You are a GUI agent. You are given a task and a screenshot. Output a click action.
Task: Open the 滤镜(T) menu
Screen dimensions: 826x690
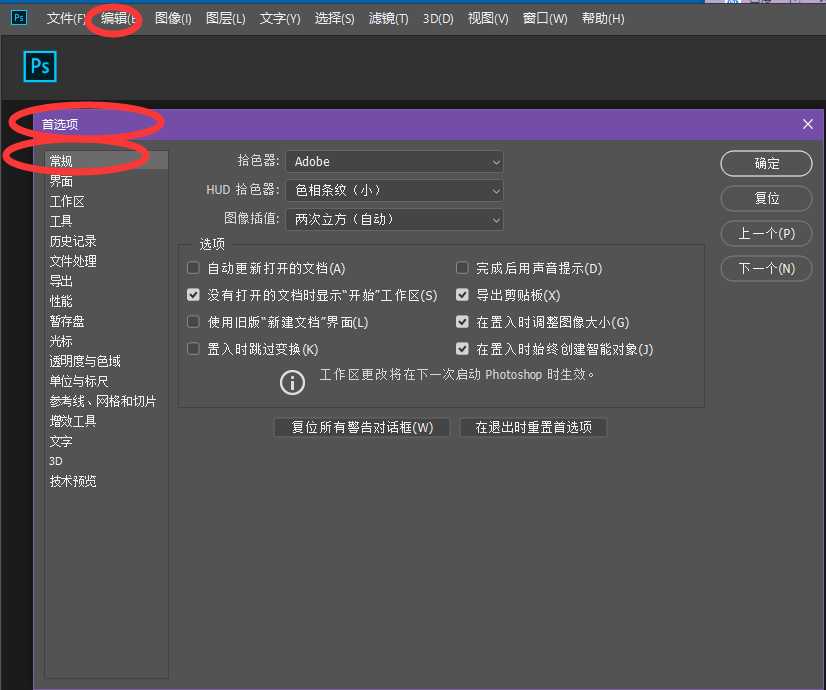[388, 18]
